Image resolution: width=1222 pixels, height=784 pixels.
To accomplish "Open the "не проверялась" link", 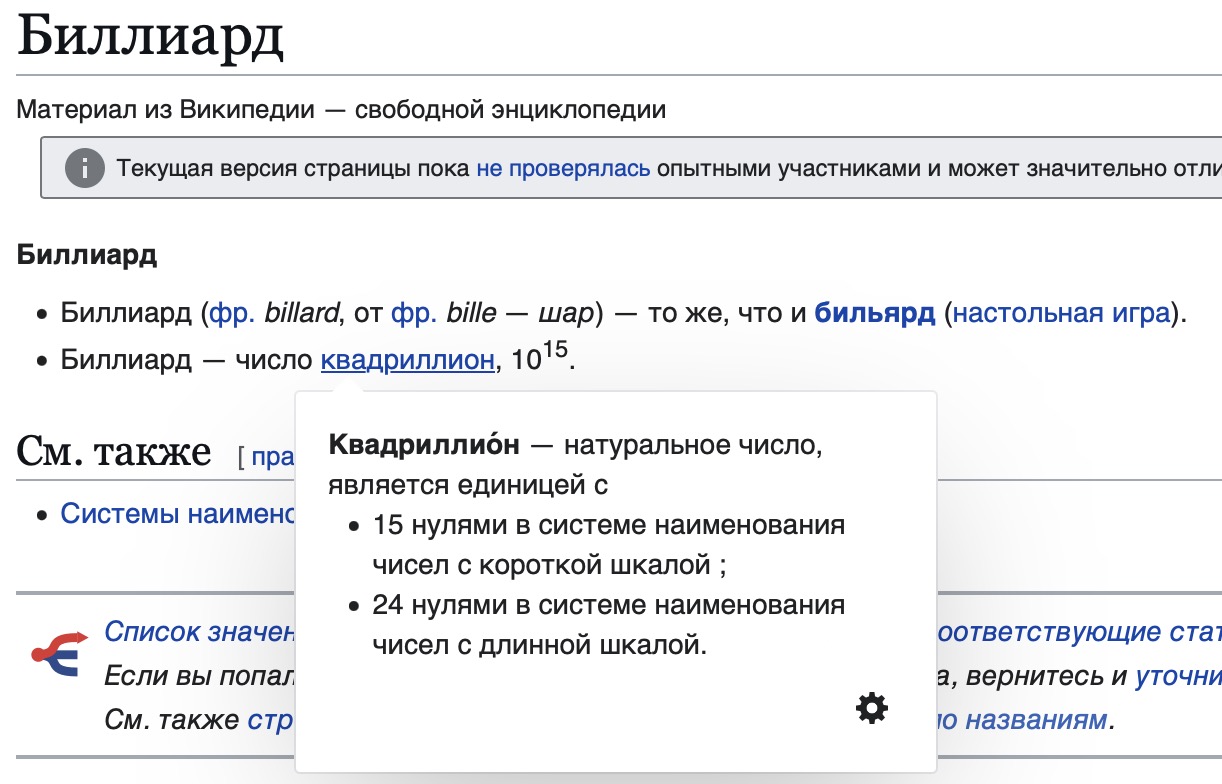I will coord(563,167).
